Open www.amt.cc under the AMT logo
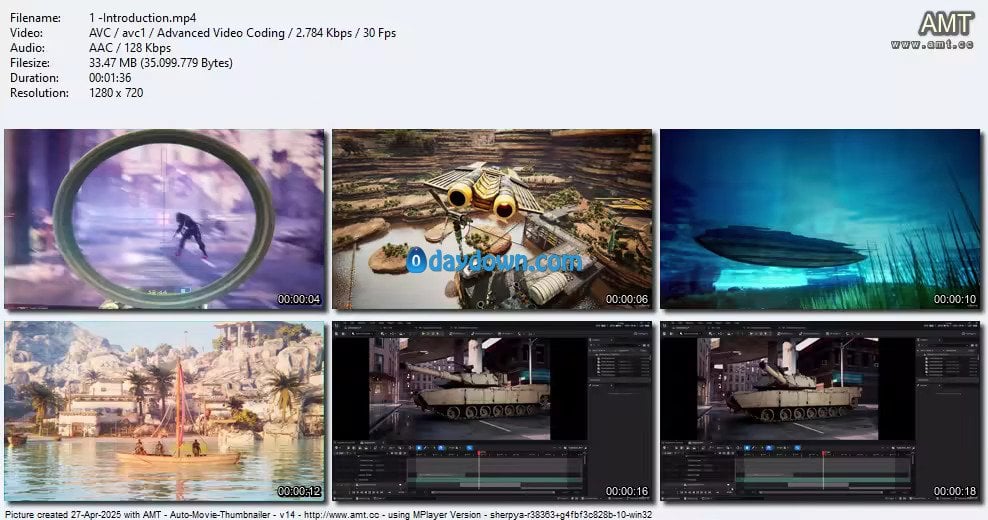 point(932,44)
